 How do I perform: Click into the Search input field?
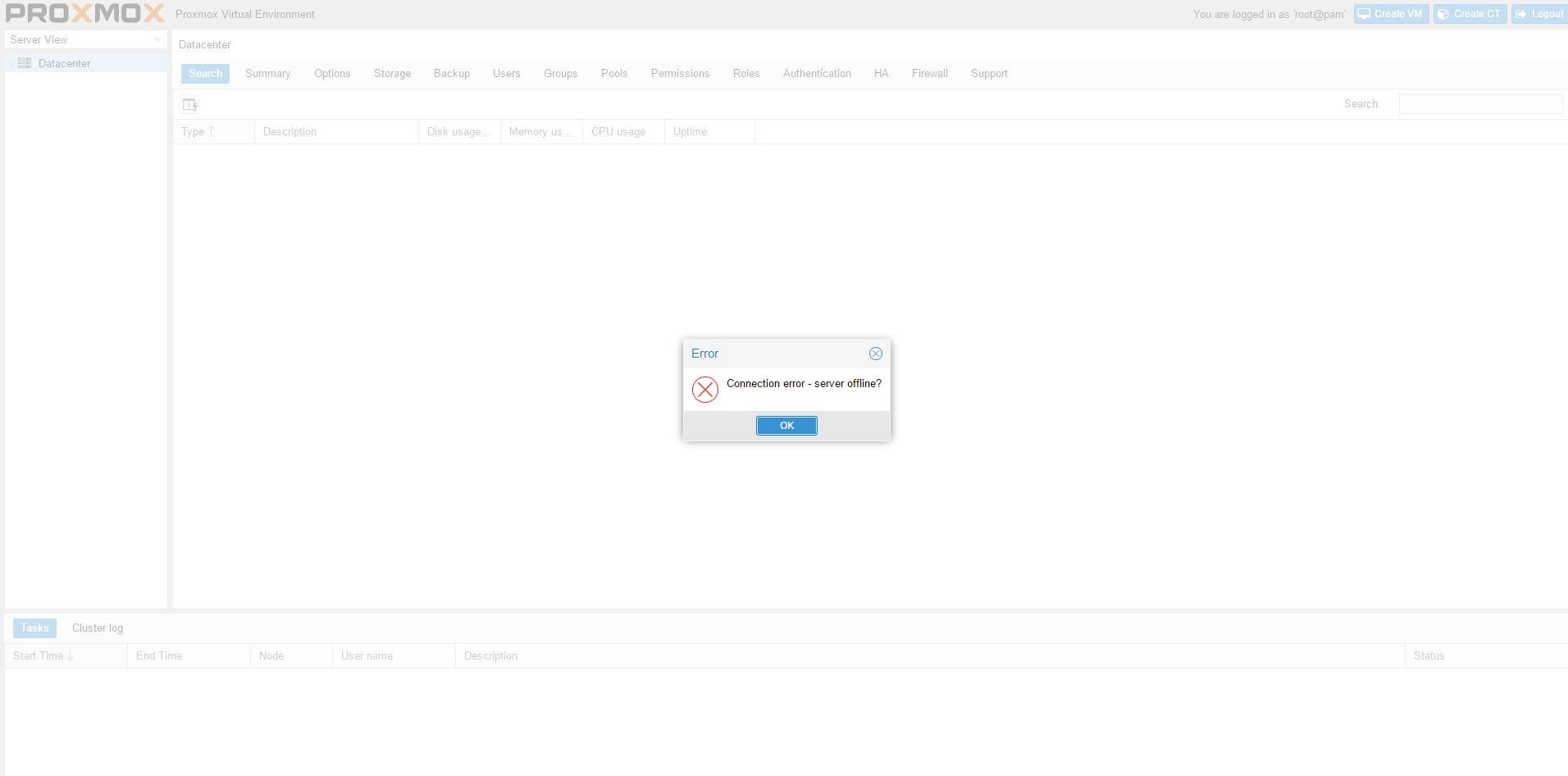click(x=1479, y=104)
